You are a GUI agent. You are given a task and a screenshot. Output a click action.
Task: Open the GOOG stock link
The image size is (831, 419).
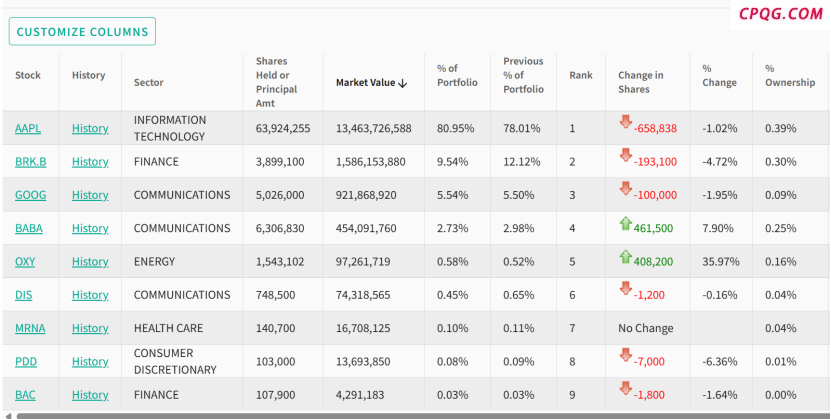(x=31, y=195)
